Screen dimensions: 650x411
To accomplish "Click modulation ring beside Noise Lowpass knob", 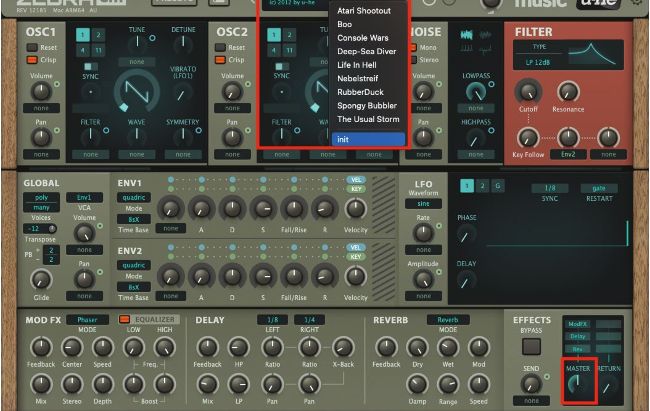I will (x=491, y=84).
